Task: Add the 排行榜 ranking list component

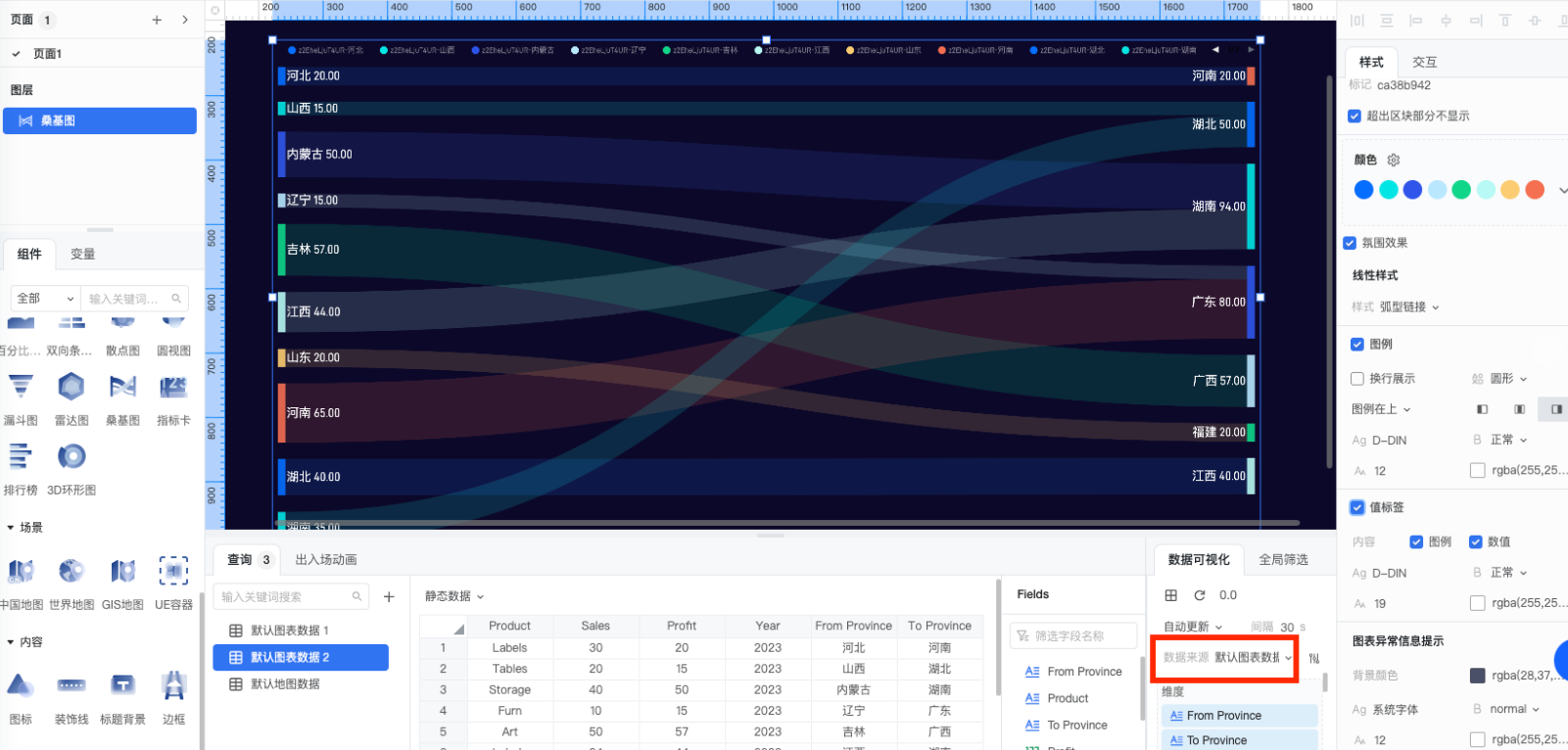Action: point(21,468)
